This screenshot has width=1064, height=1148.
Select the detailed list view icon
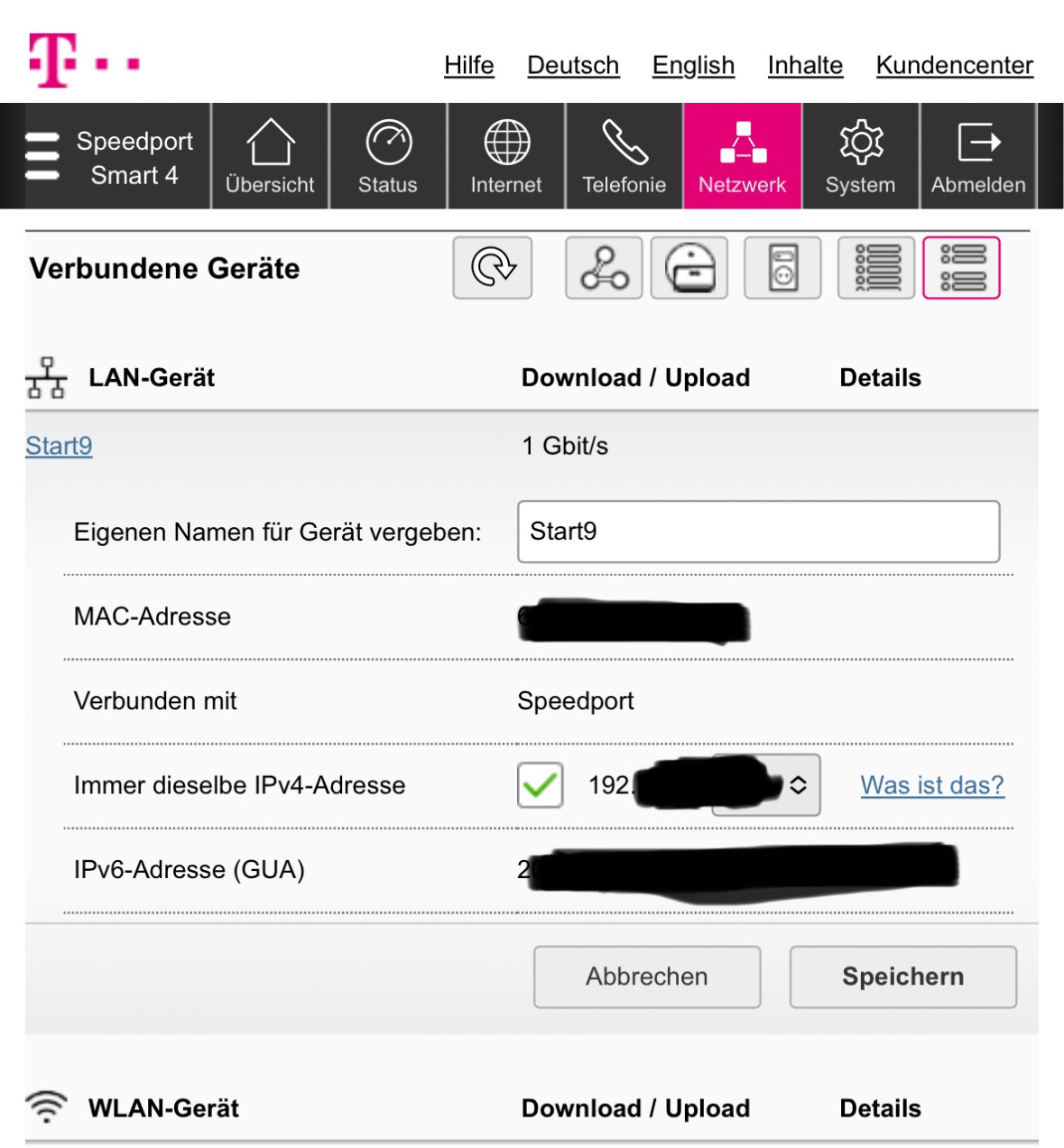[x=962, y=268]
